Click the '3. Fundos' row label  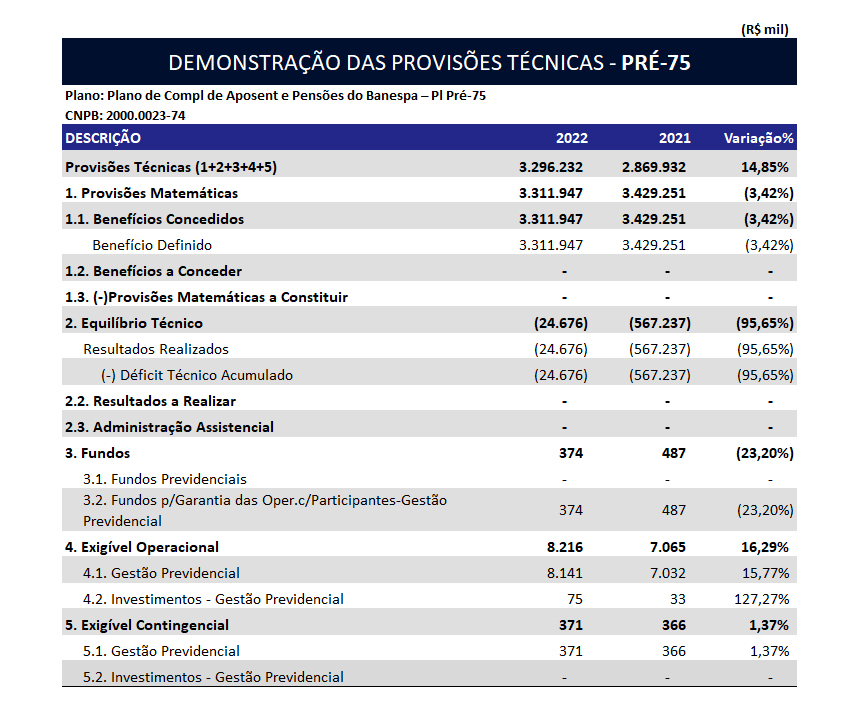pos(97,453)
